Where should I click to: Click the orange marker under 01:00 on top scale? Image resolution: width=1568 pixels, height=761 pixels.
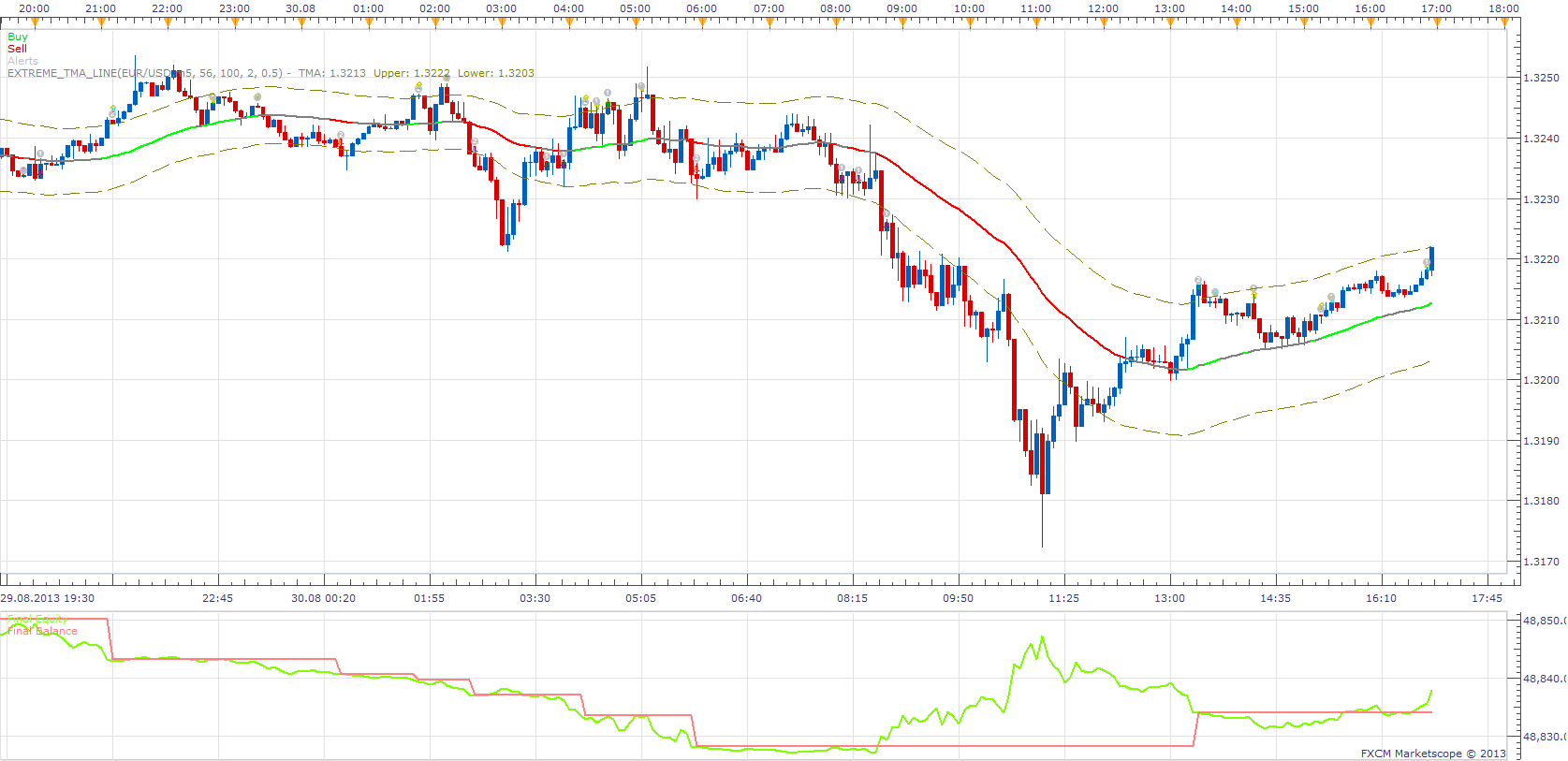(x=369, y=22)
